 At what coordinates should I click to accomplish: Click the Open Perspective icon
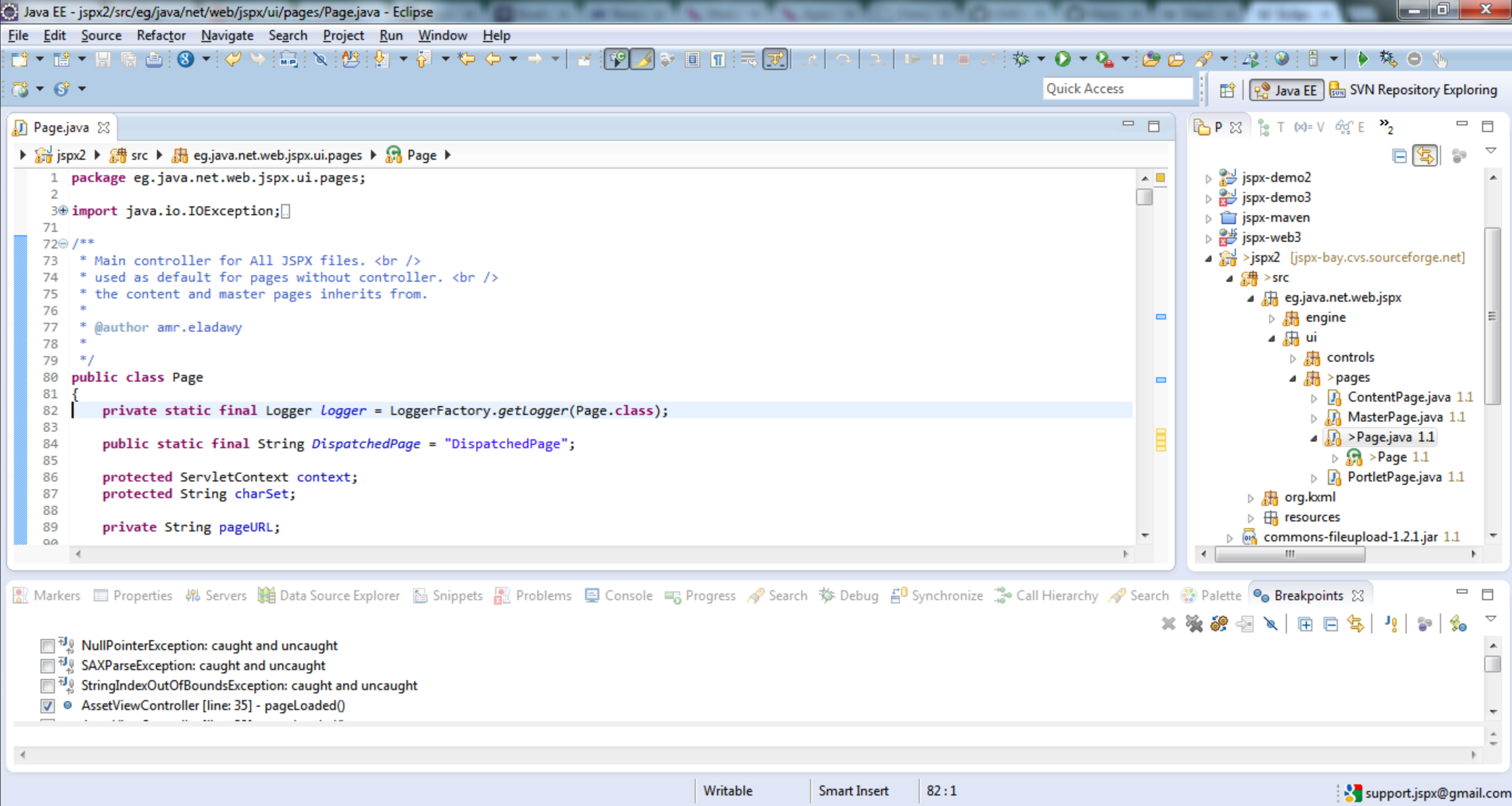click(x=1228, y=90)
